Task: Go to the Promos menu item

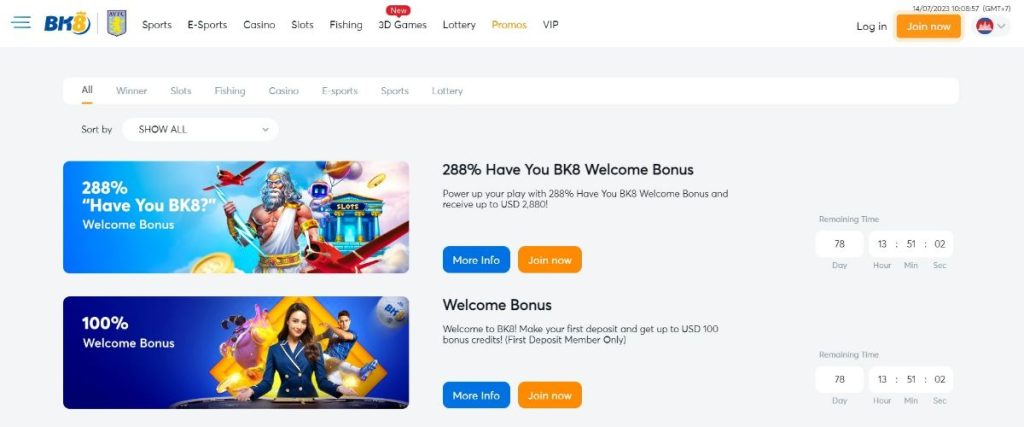Action: 509,25
